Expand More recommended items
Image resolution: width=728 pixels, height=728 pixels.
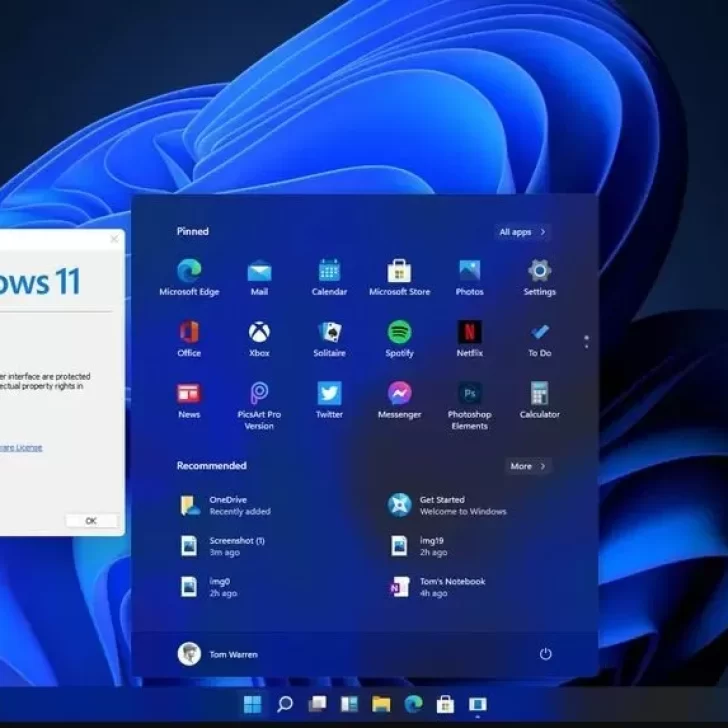528,466
